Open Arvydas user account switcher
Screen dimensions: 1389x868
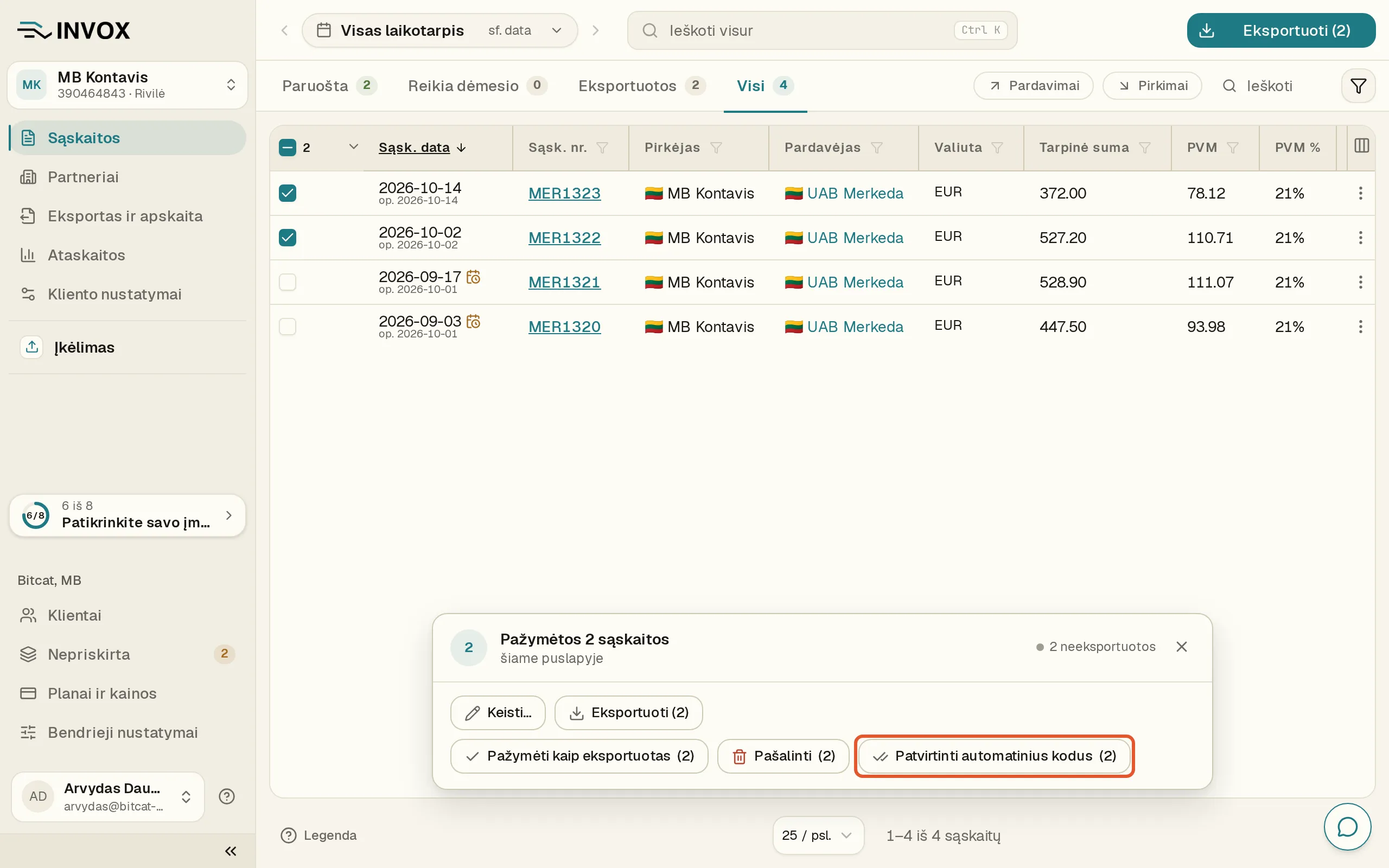pos(108,796)
